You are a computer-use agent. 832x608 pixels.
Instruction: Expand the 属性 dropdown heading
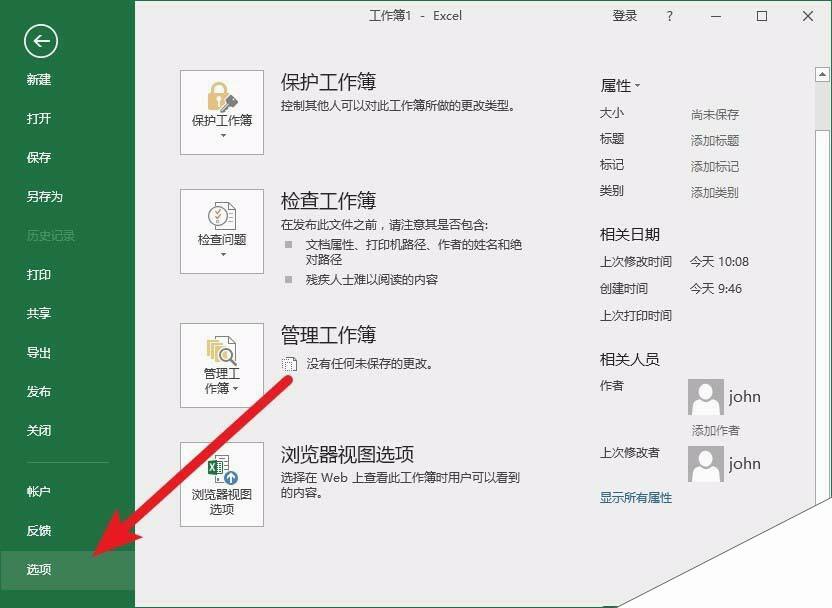pos(620,85)
